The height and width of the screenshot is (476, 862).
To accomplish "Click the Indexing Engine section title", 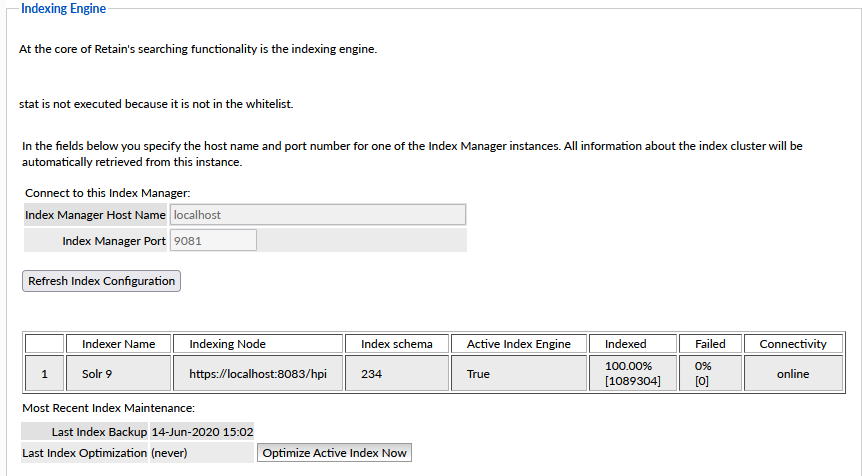I will click(x=63, y=9).
